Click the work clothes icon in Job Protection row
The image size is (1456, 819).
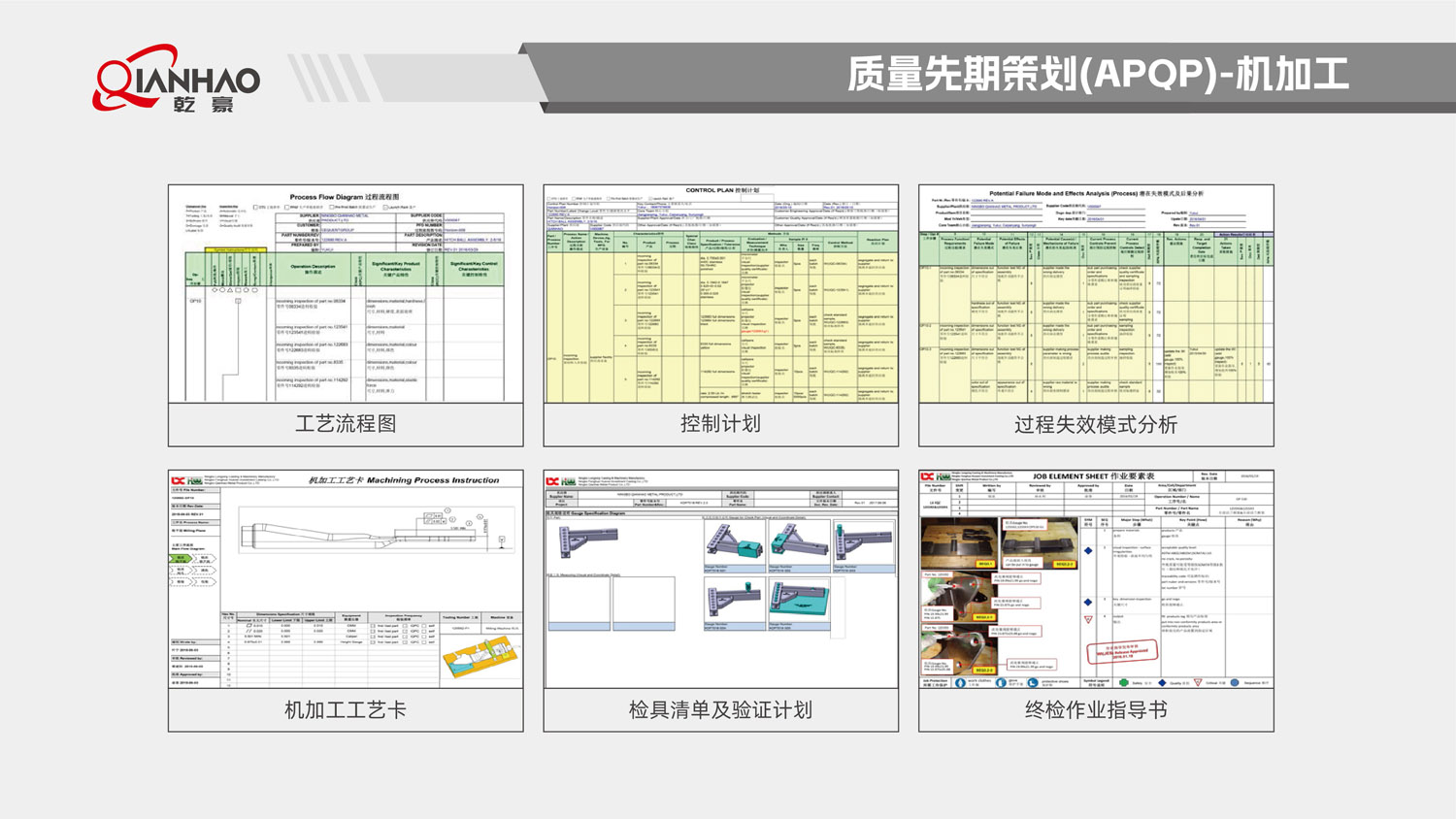[x=959, y=683]
